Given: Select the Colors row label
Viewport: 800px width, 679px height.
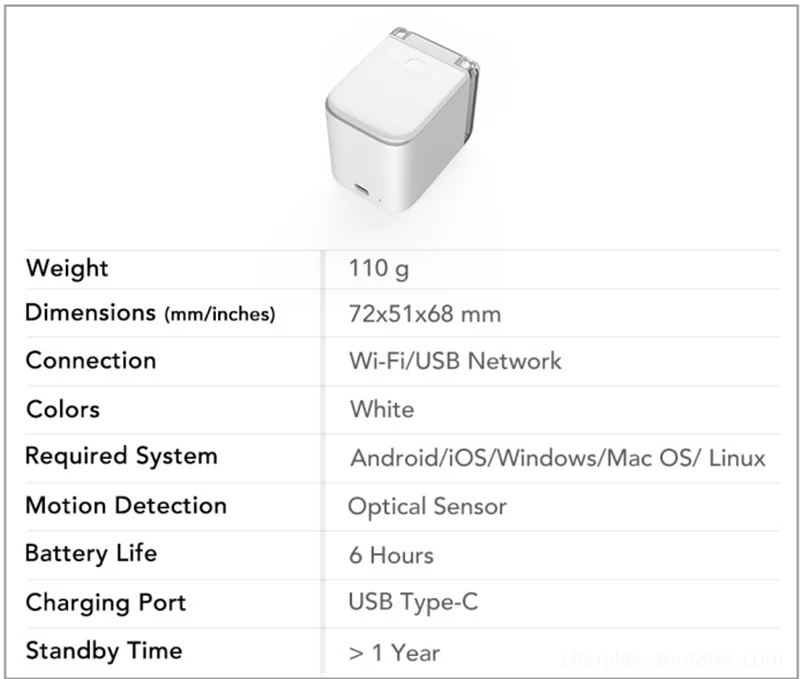Looking at the screenshot, I should coord(63,409).
